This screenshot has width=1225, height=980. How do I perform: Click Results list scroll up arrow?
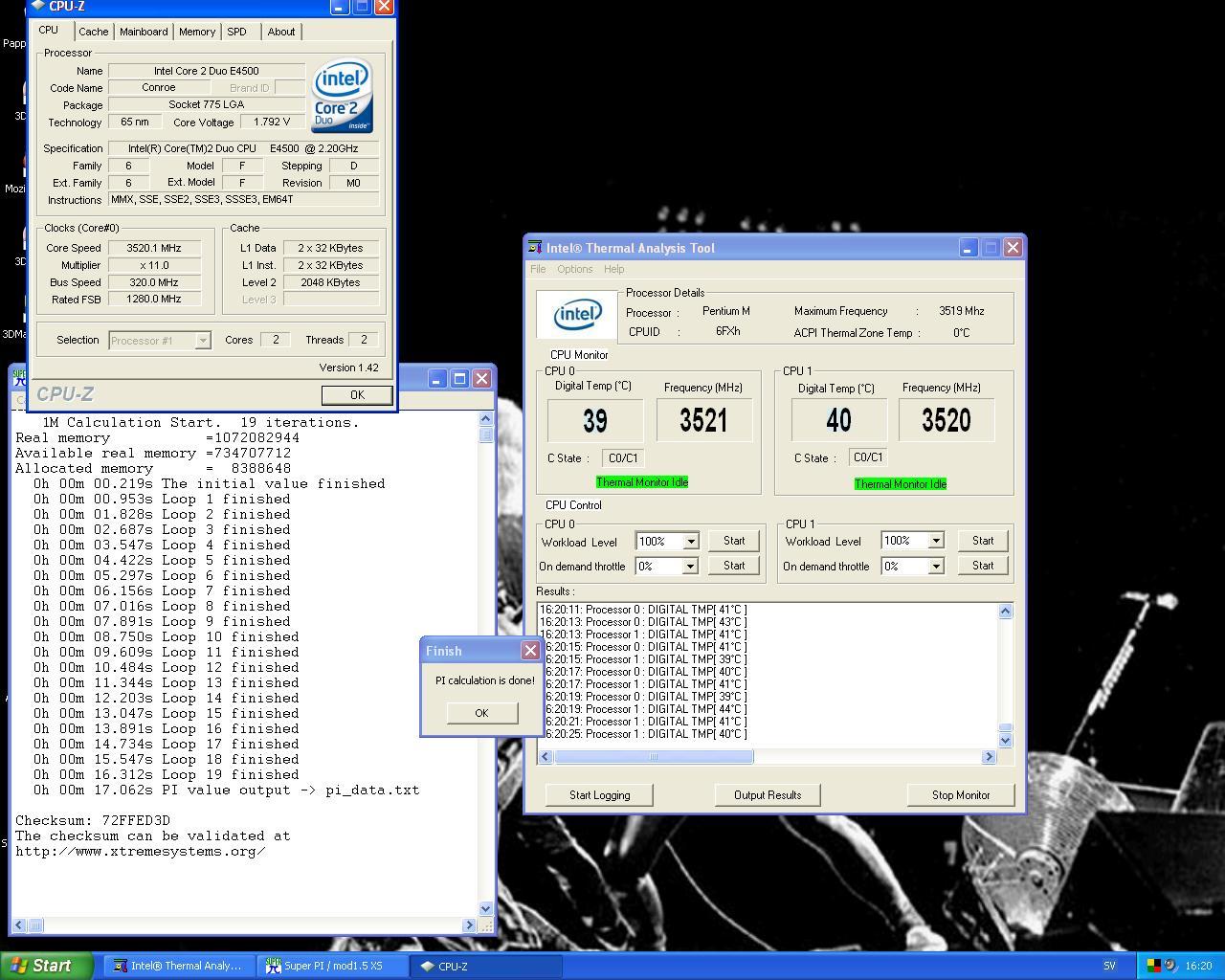pyautogui.click(x=1005, y=612)
